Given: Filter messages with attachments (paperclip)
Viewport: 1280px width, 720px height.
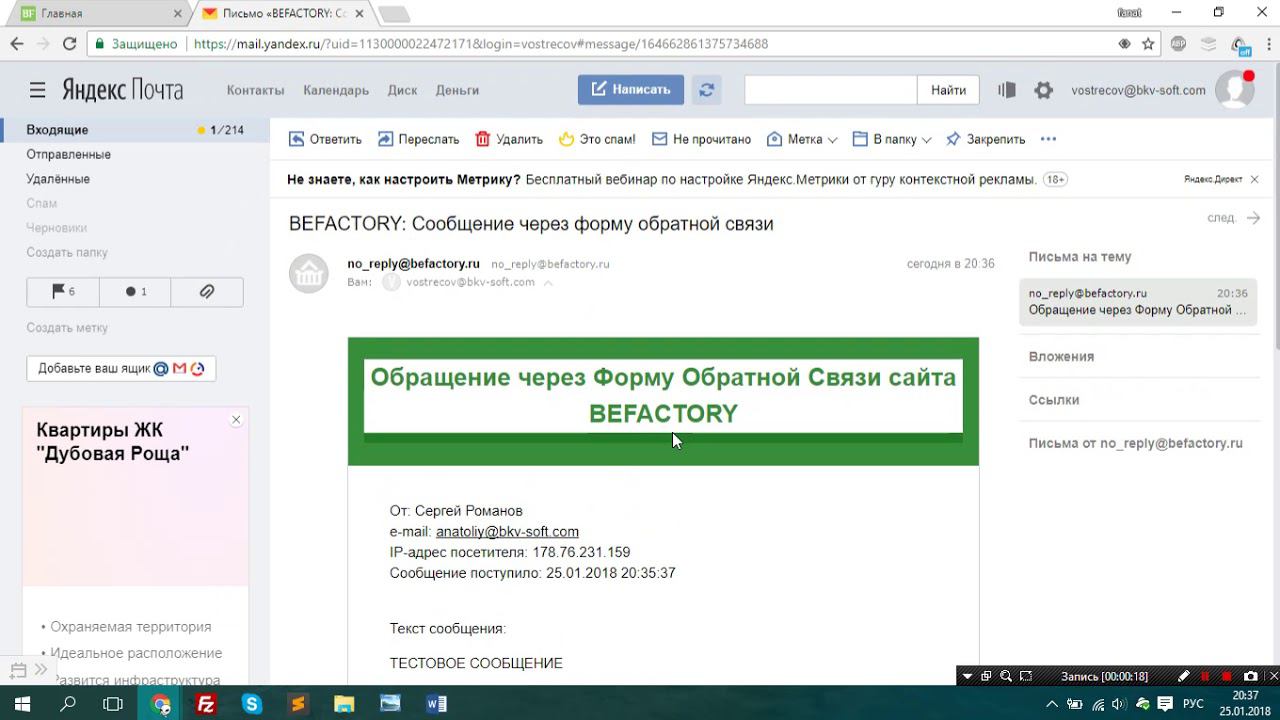Looking at the screenshot, I should click(x=207, y=291).
